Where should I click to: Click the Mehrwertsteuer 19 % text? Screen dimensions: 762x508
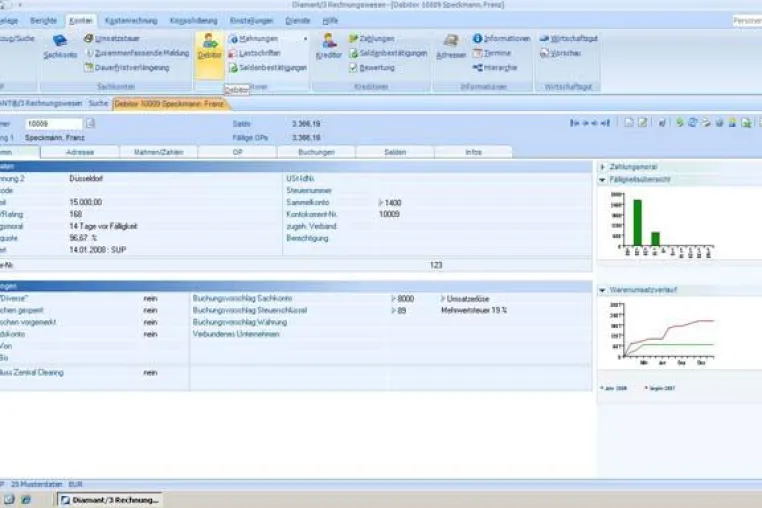[x=474, y=310]
